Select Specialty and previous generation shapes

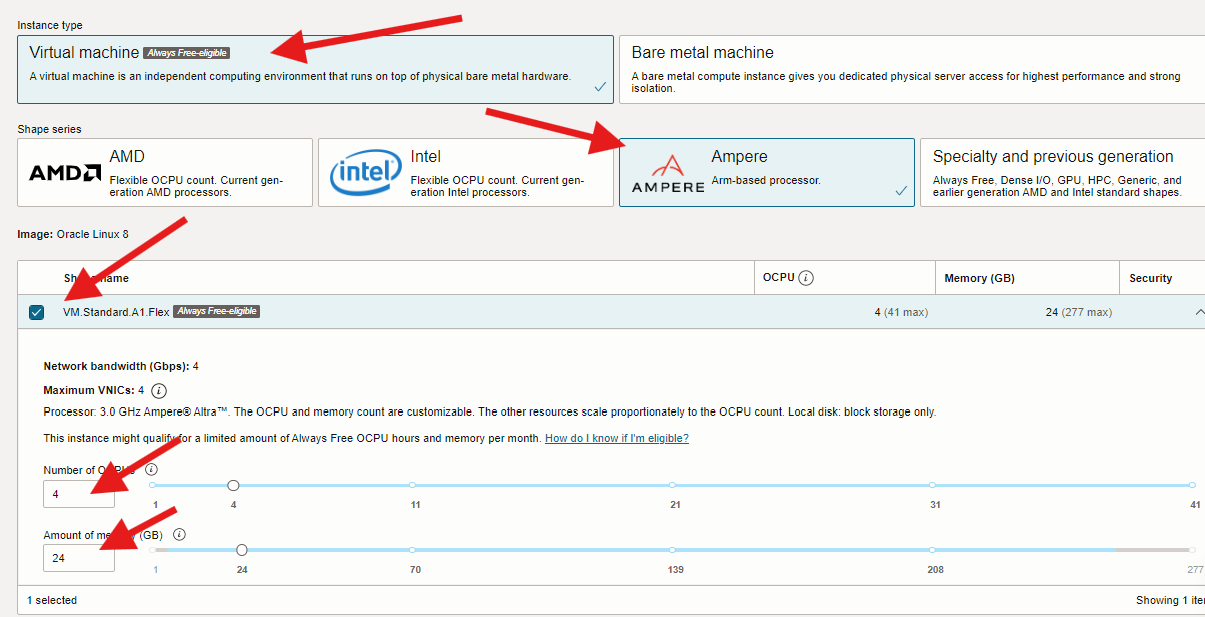[1060, 171]
